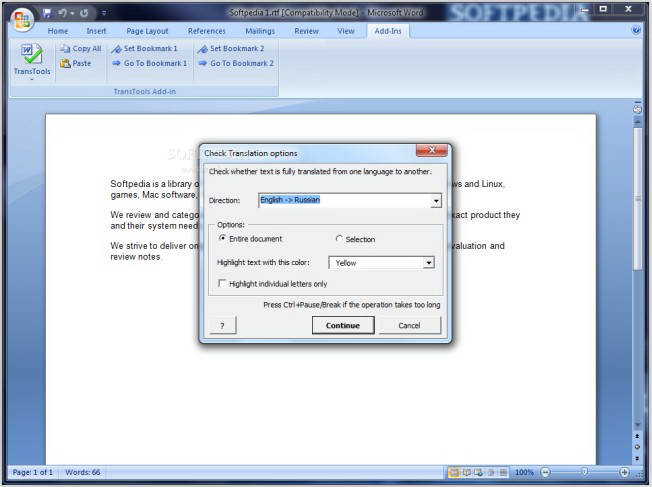652x487 pixels.
Task: Click the ? help button in dialog
Action: click(x=222, y=326)
